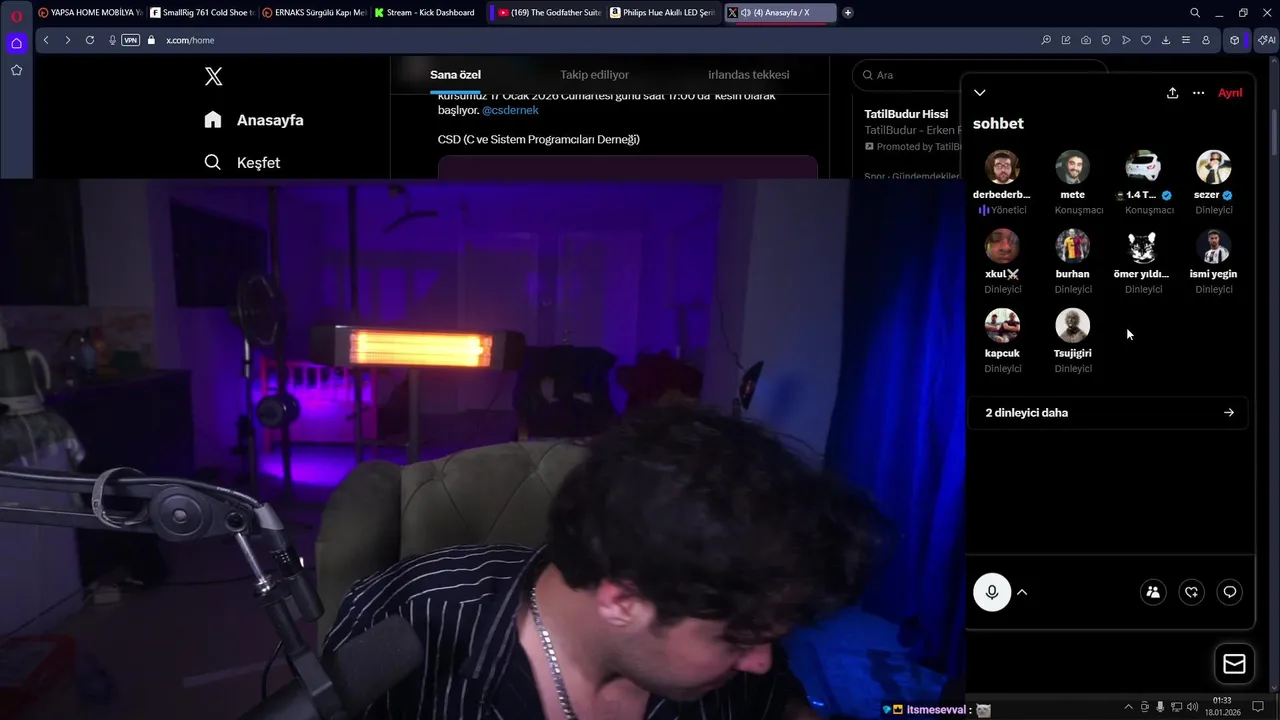The height and width of the screenshot is (720, 1280).
Task: Switch to YAPSA HOME MOBİLYA browser tab
Action: (x=90, y=13)
